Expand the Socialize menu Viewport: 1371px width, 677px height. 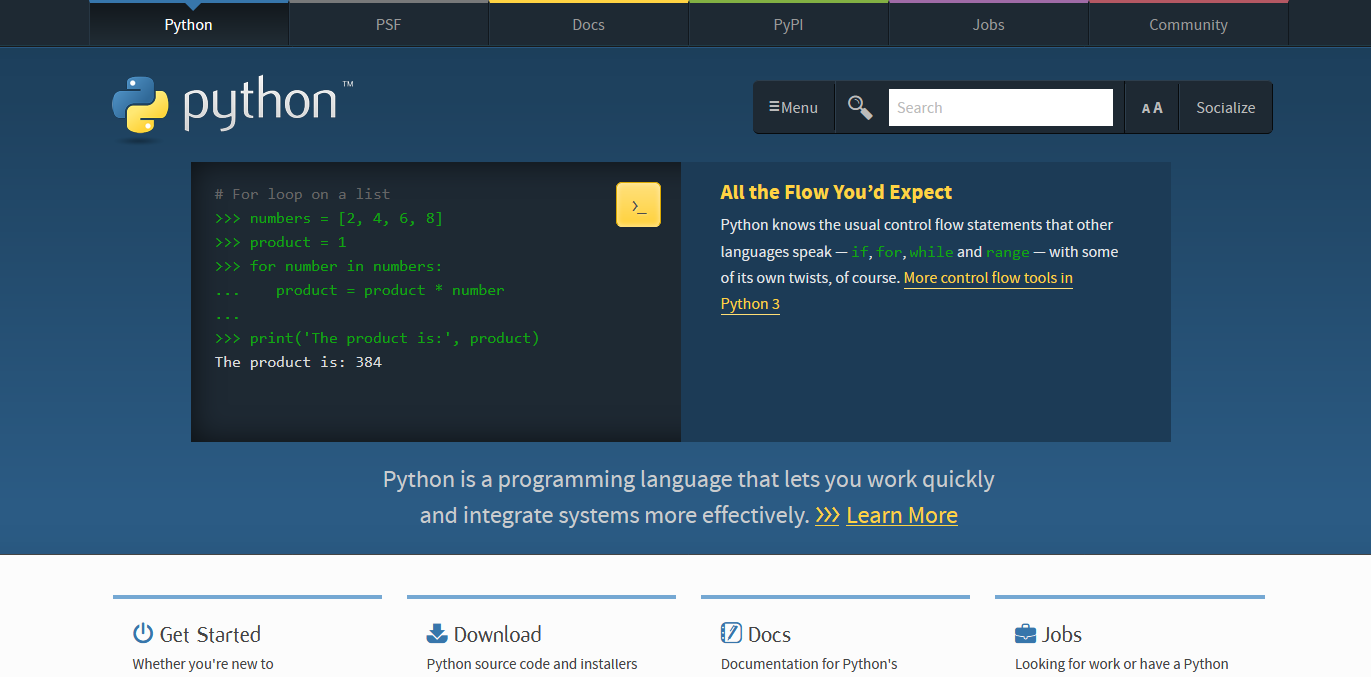(1225, 106)
